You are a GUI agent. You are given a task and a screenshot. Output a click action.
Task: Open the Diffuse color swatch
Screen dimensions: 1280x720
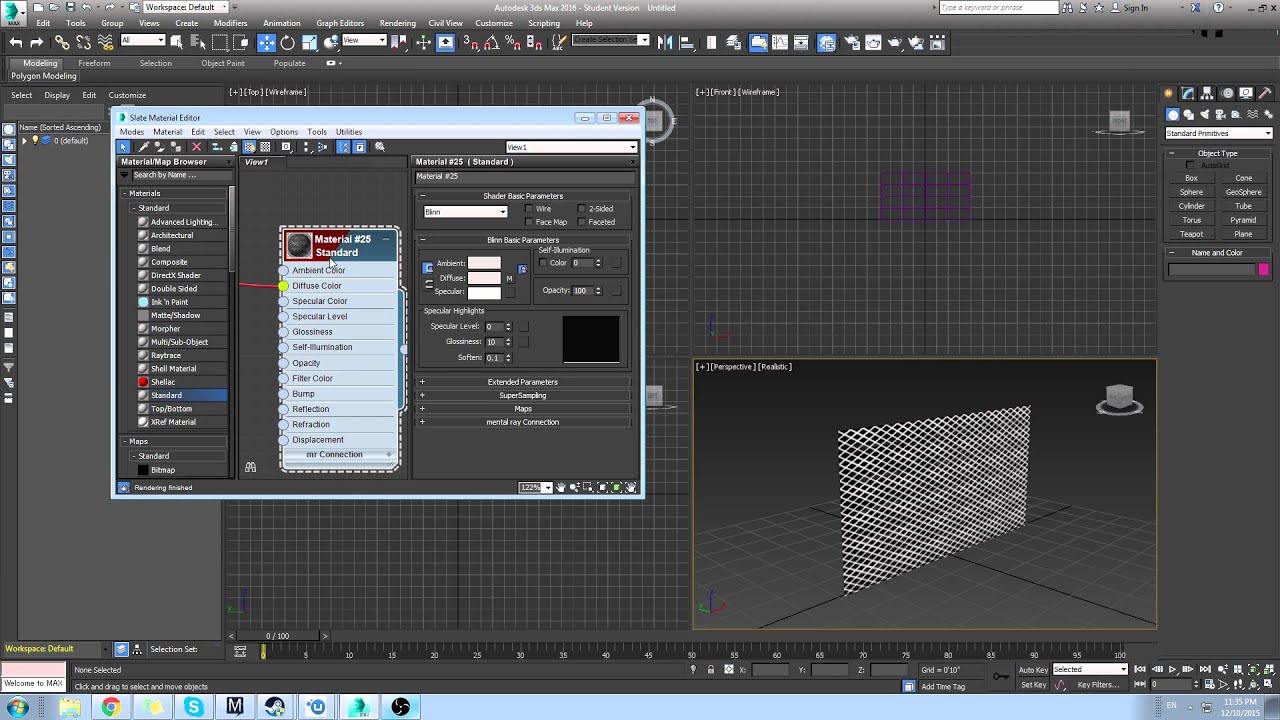click(484, 278)
